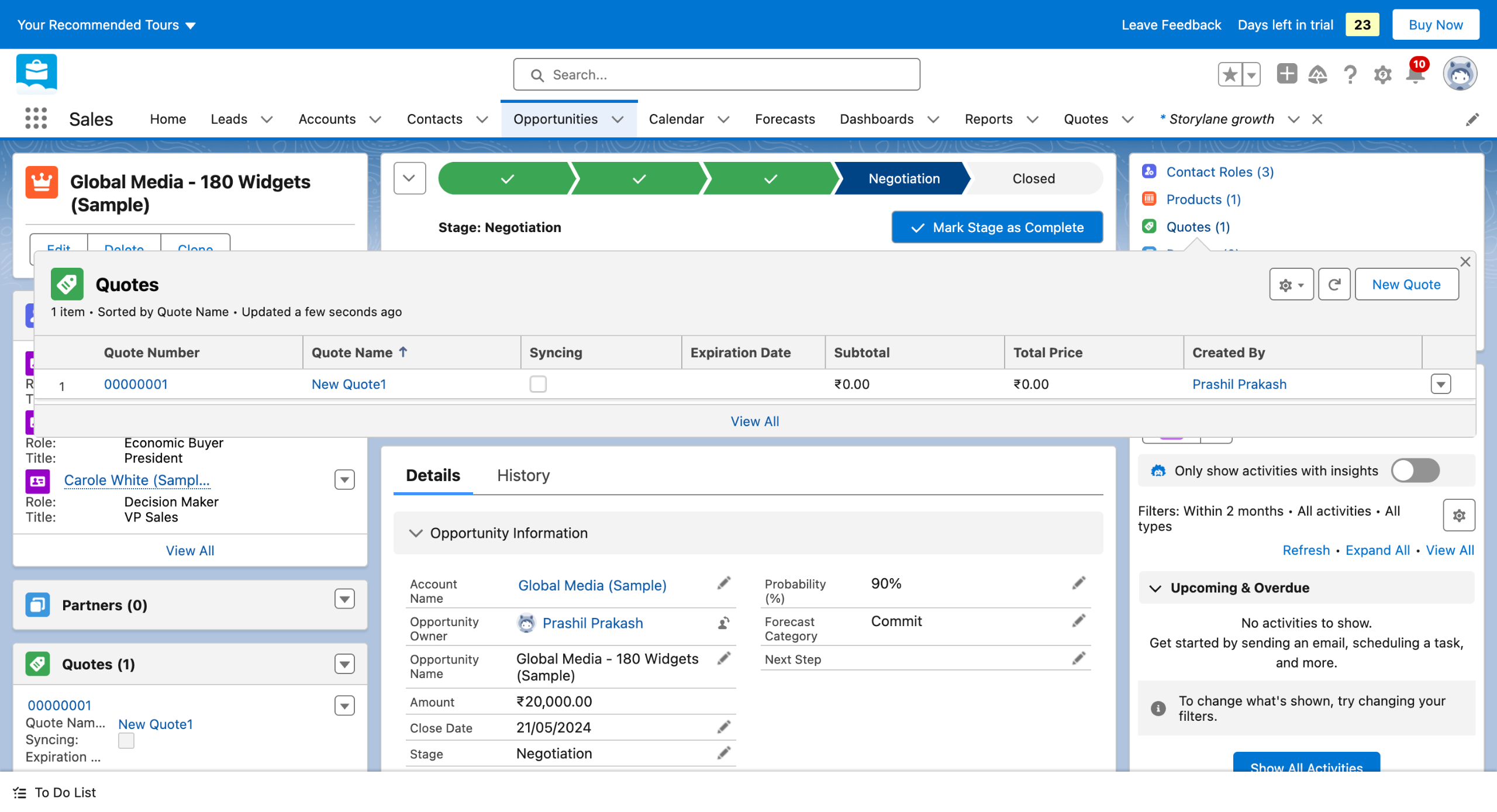Close the Storylane growth tab

tap(1317, 119)
